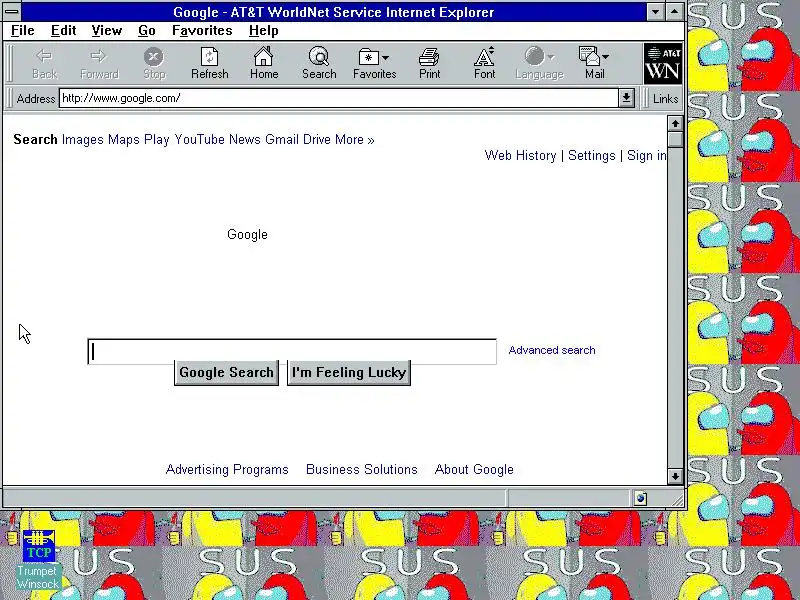Open the Go menu
The image size is (800, 600).
coord(146,31)
